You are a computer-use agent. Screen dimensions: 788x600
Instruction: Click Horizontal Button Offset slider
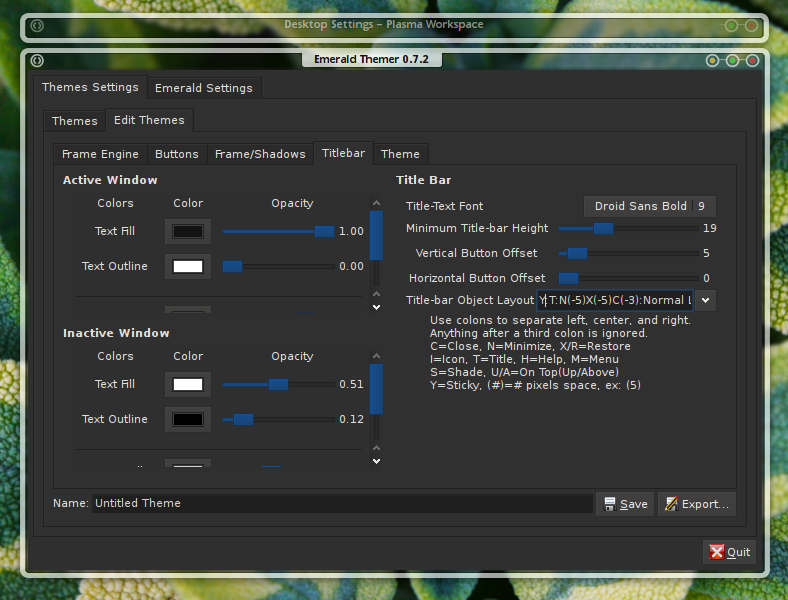pyautogui.click(x=629, y=278)
